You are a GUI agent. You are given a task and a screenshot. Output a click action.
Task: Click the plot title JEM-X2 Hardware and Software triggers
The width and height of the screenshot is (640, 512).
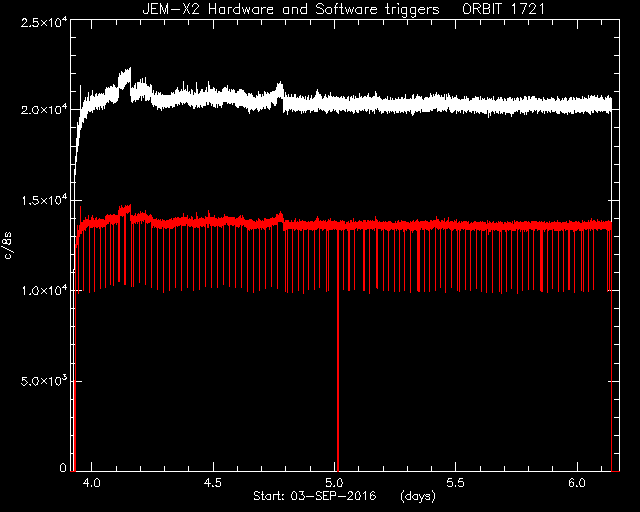click(x=291, y=9)
